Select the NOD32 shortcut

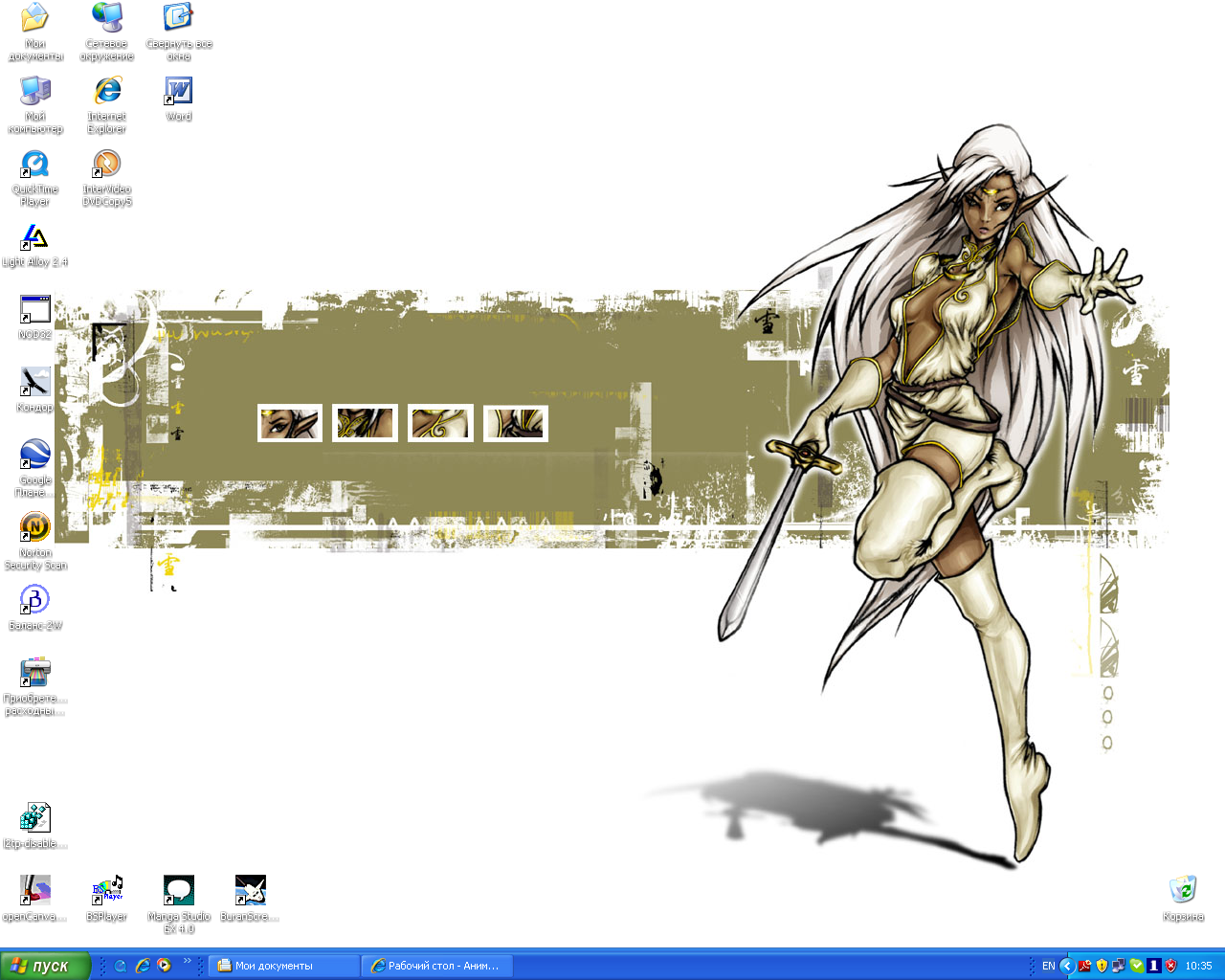point(35,317)
